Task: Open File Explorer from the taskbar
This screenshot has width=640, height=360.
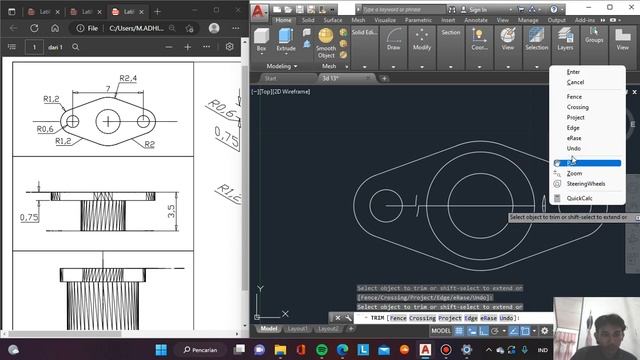Action: click(x=280, y=350)
